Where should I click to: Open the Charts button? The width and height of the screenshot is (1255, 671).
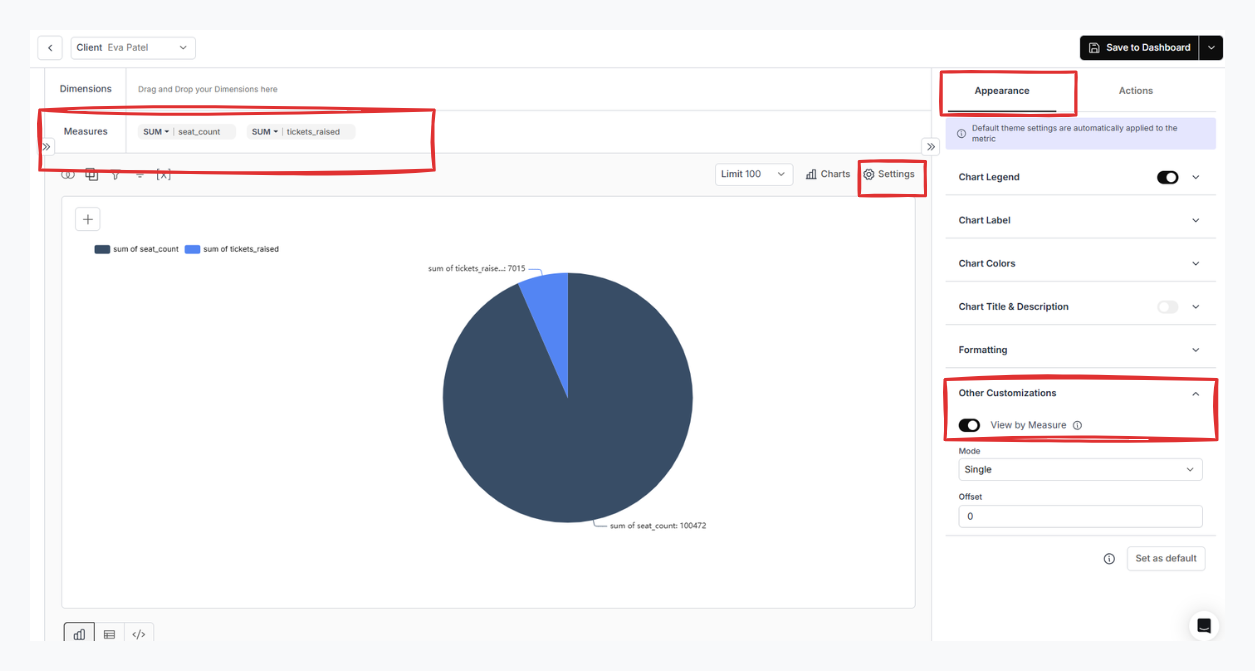(828, 174)
